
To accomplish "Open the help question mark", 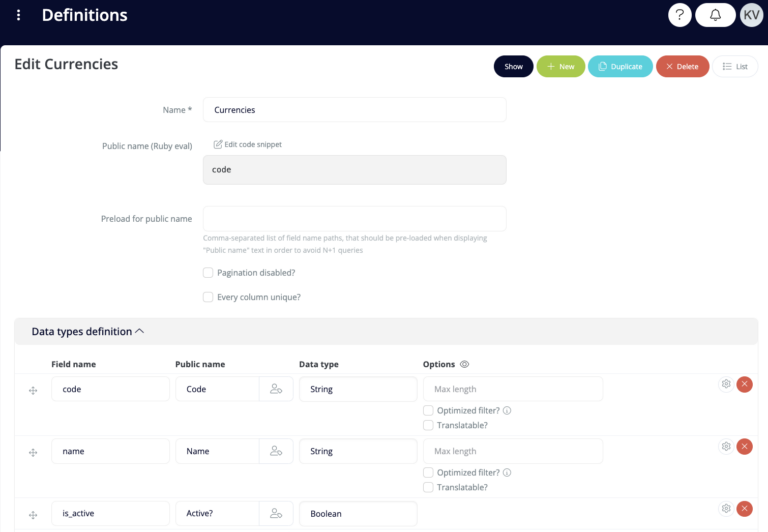I will point(679,15).
